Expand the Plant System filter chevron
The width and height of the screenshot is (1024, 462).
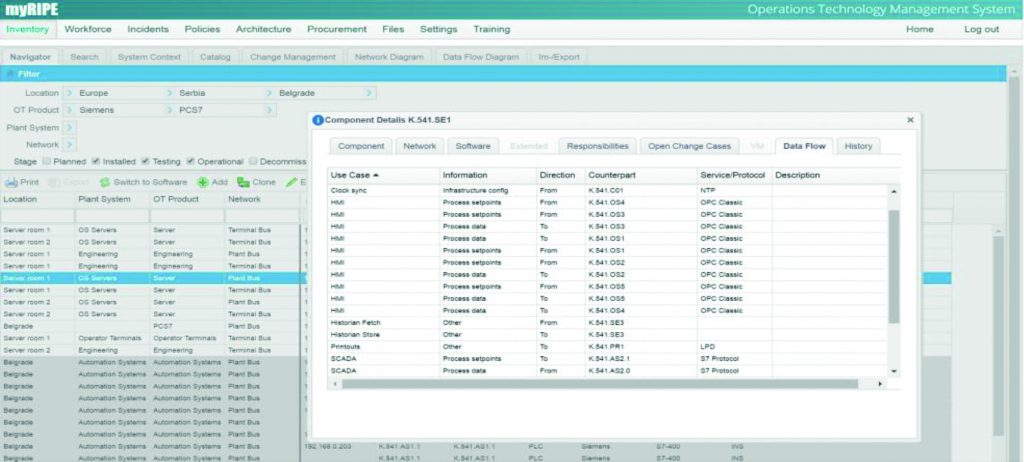(69, 127)
